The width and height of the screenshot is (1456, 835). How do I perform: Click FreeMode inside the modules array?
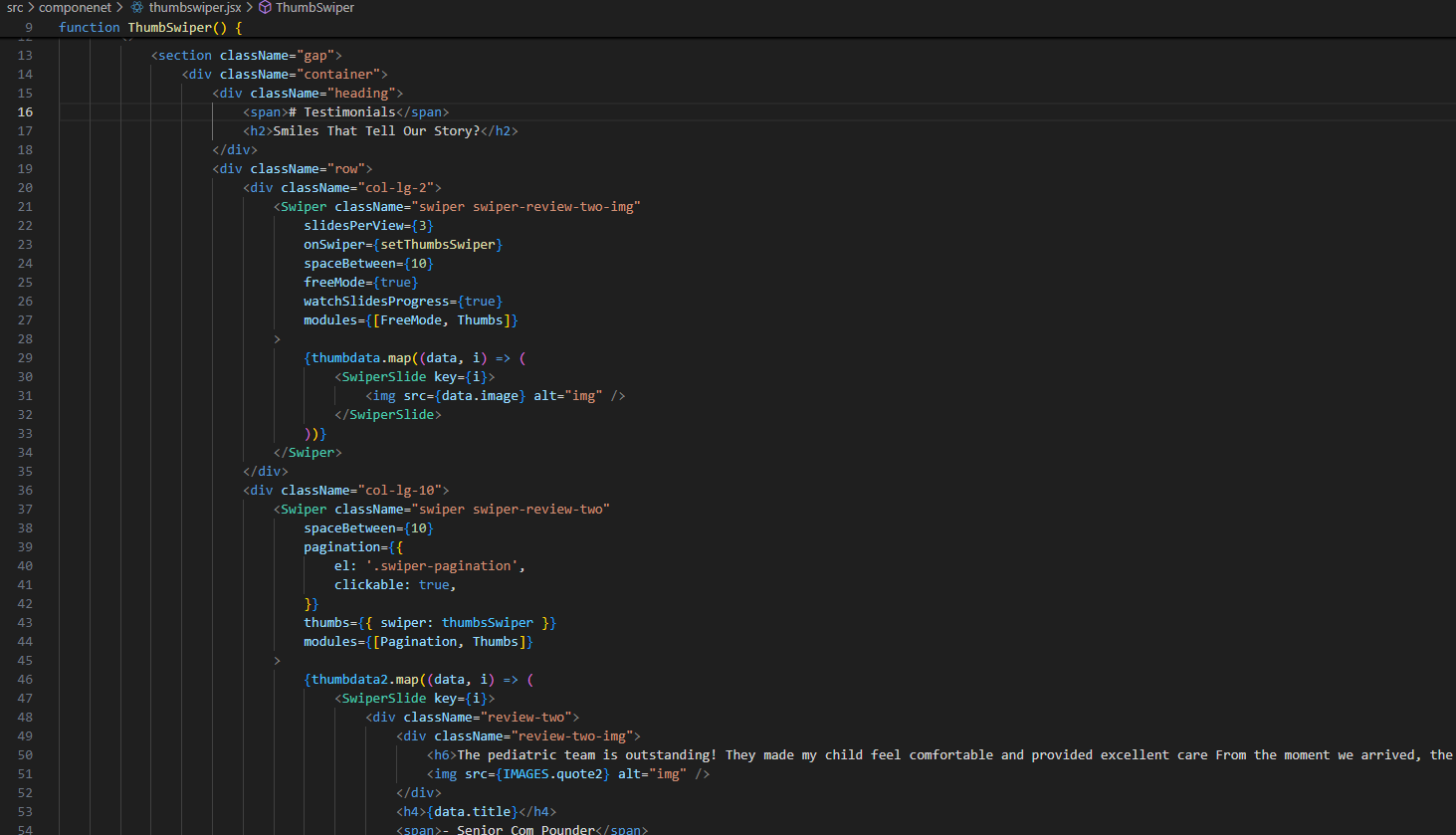pyautogui.click(x=411, y=319)
